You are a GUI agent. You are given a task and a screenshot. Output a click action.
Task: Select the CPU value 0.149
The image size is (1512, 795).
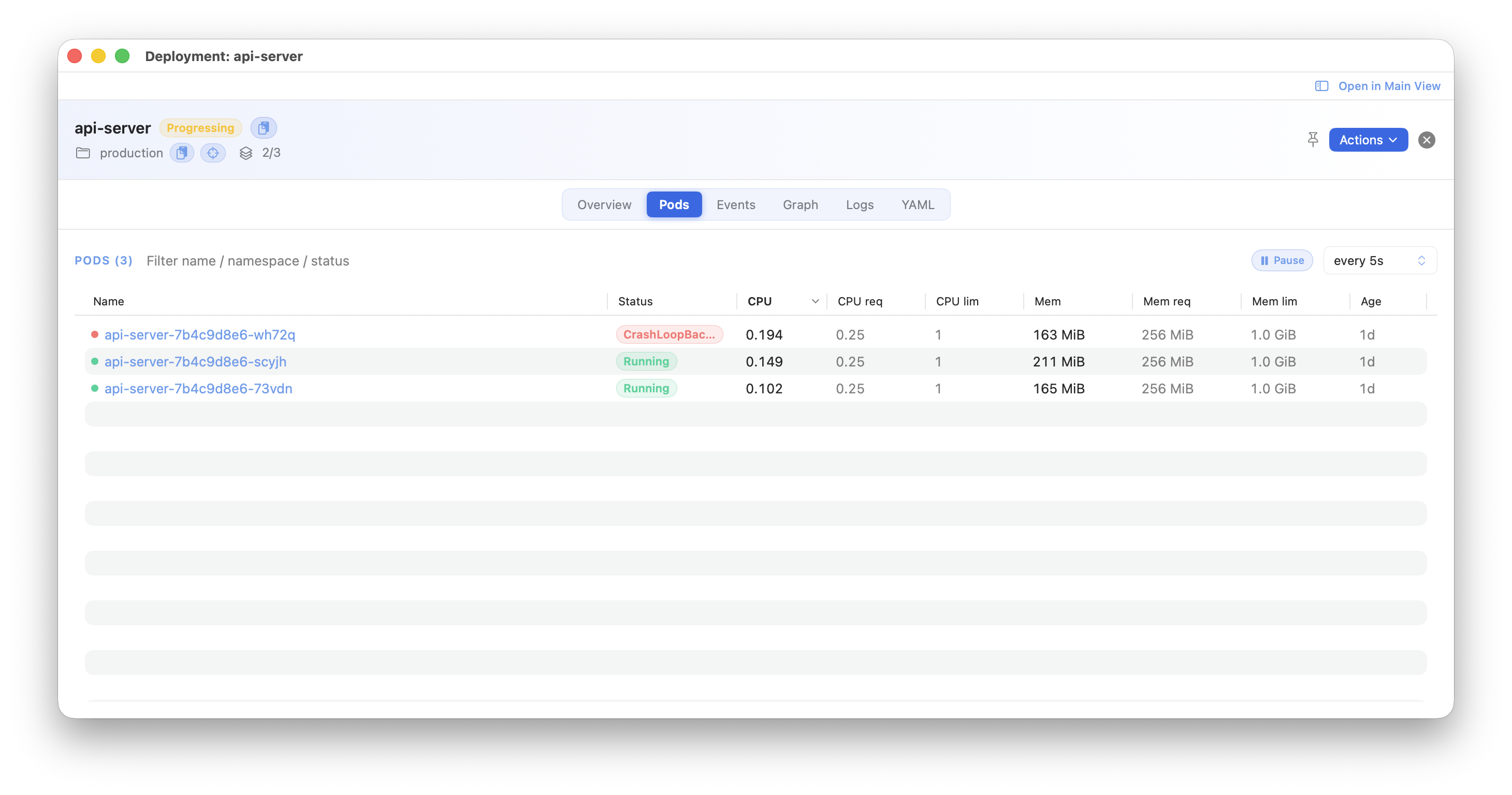[x=764, y=361]
